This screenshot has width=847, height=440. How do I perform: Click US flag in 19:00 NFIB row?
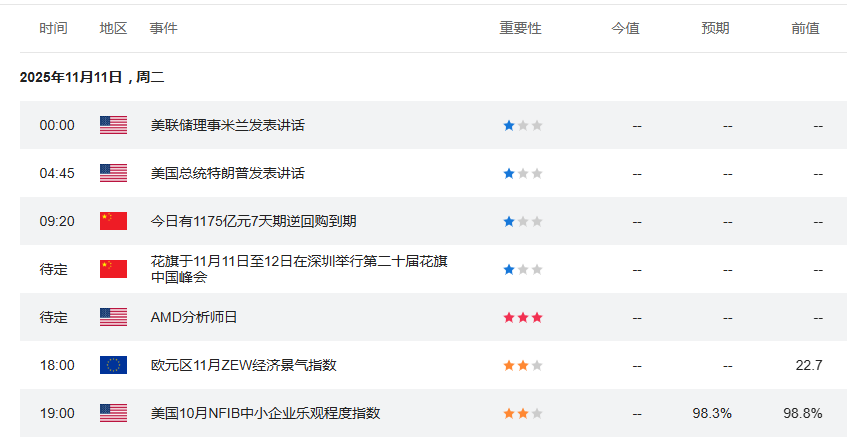113,414
